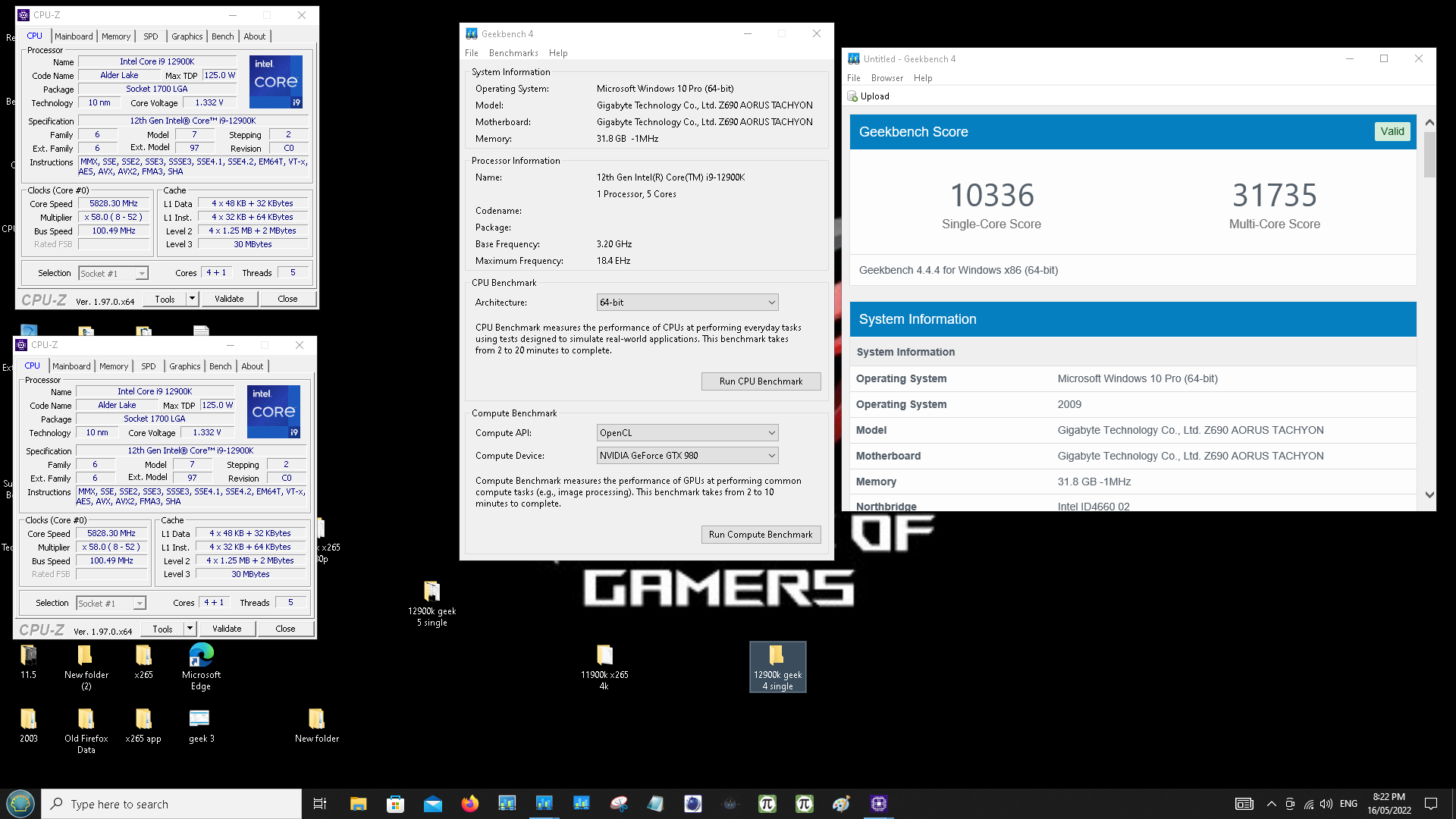The image size is (1456, 819).
Task: Select the 'New folder' desktop icon
Action: 316,726
